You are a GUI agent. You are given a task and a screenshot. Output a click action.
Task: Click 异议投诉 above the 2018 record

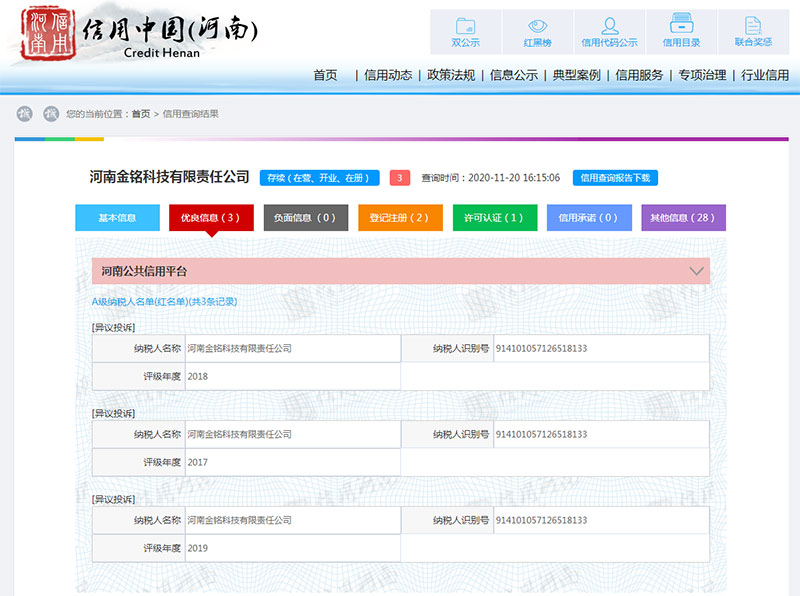(x=113, y=327)
